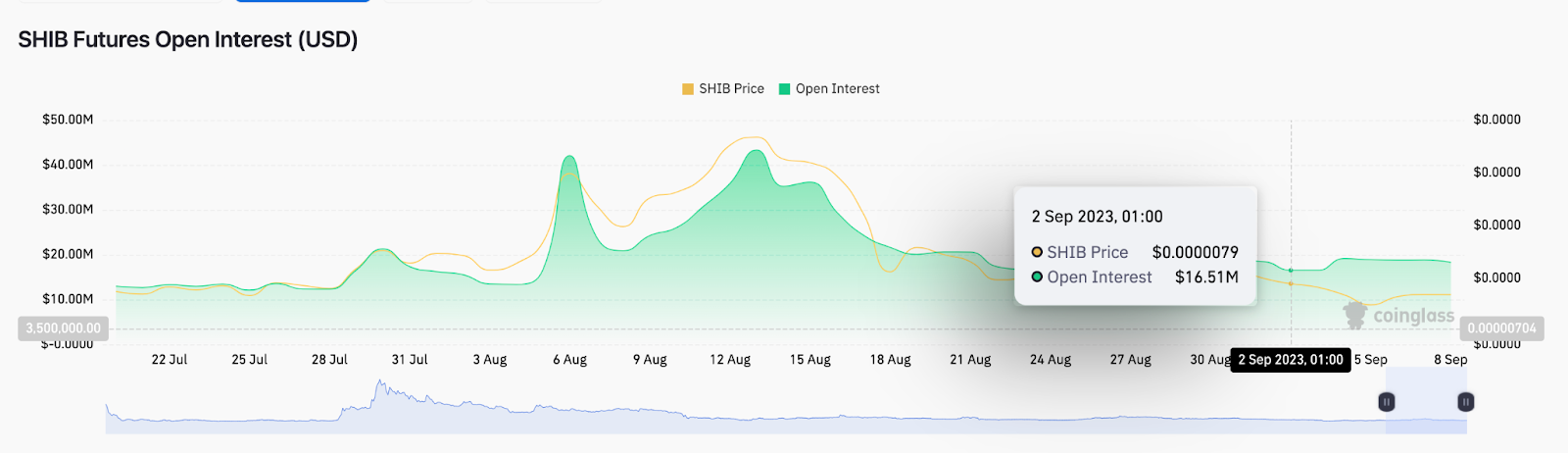The width and height of the screenshot is (1568, 453).
Task: Toggle the Open Interest legend series
Action: [829, 88]
